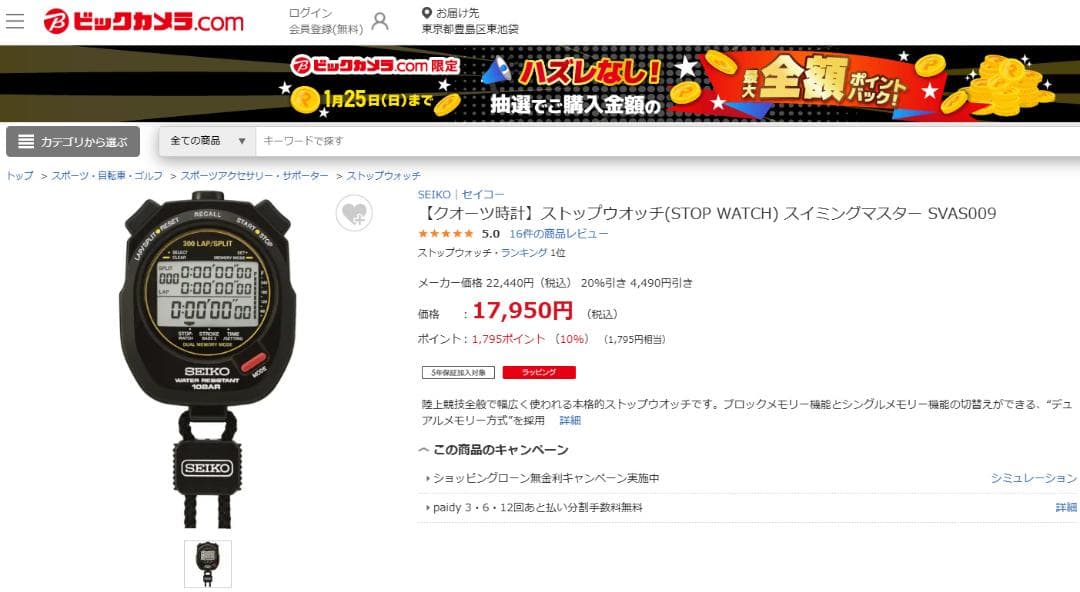Click the red ラッピング badge
The width and height of the screenshot is (1080, 592).
[x=539, y=372]
